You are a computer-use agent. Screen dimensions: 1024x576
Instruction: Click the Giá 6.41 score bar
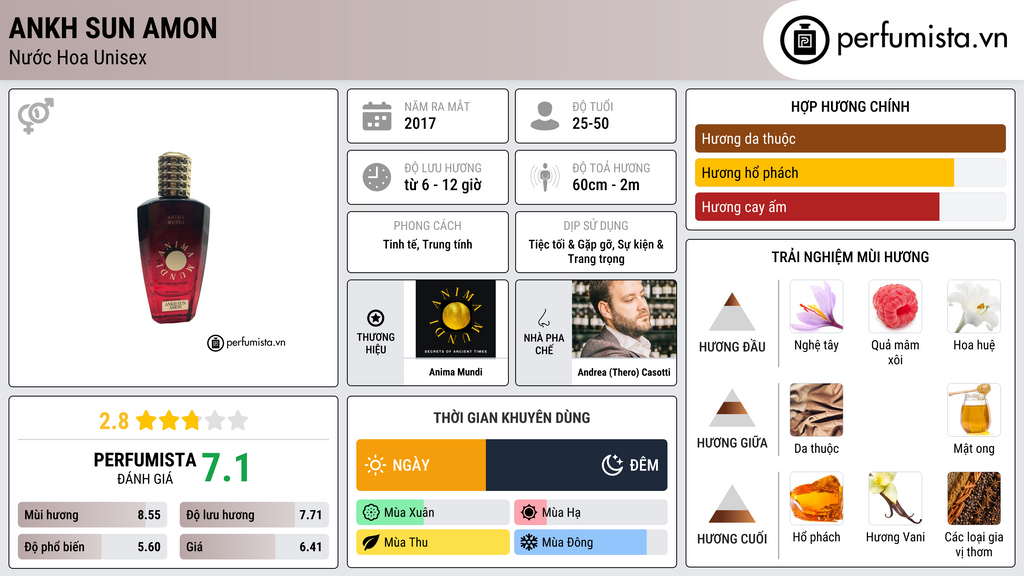coord(254,547)
